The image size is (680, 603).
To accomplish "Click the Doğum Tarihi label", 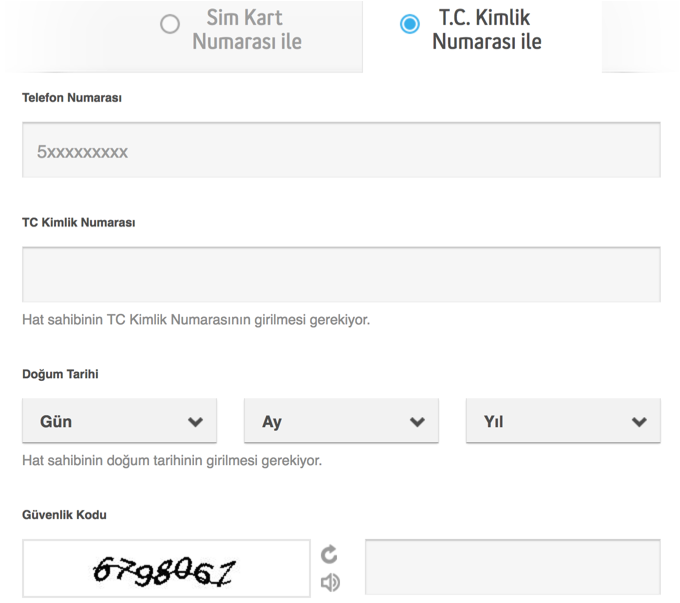I will 60,374.
